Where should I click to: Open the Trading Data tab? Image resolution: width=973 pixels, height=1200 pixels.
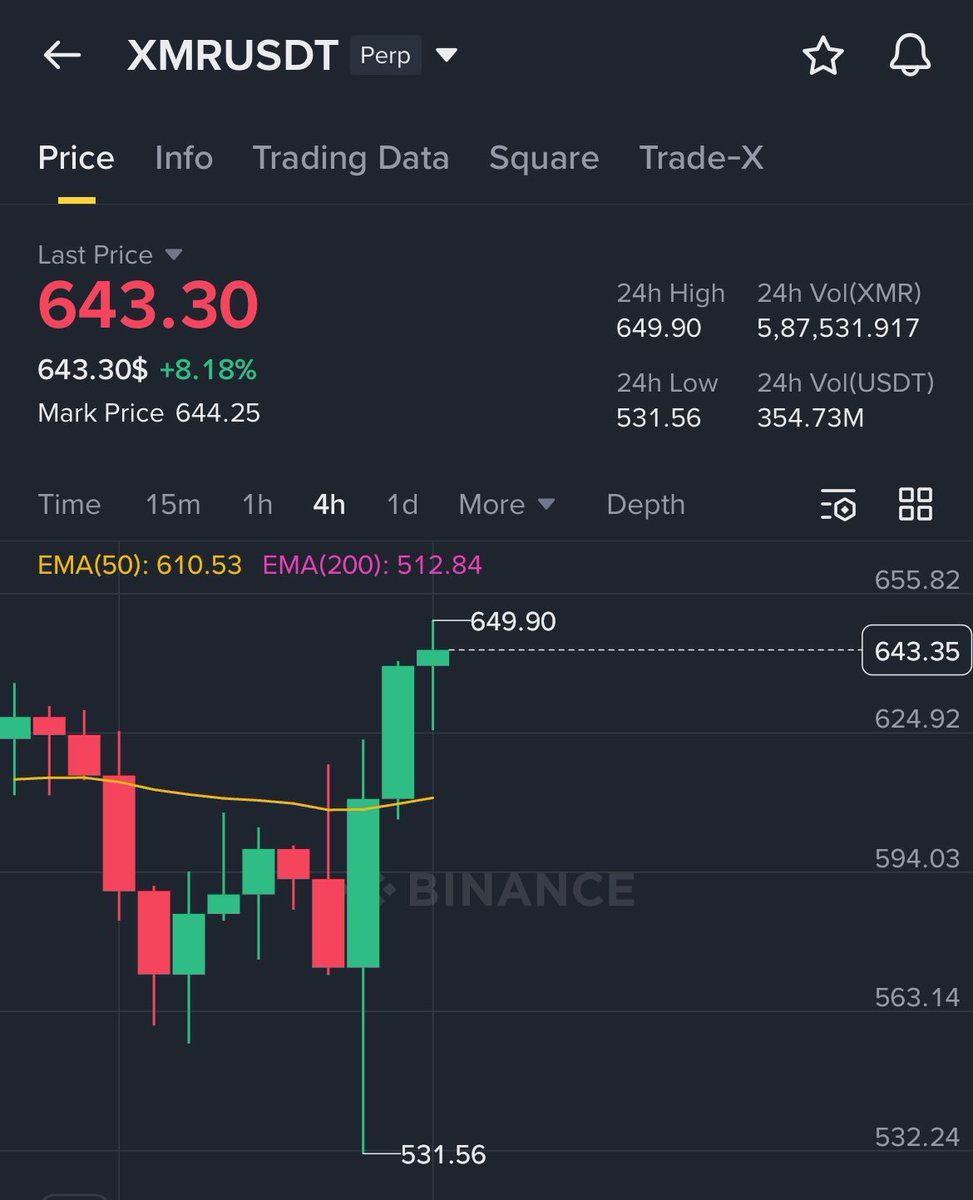coord(351,158)
